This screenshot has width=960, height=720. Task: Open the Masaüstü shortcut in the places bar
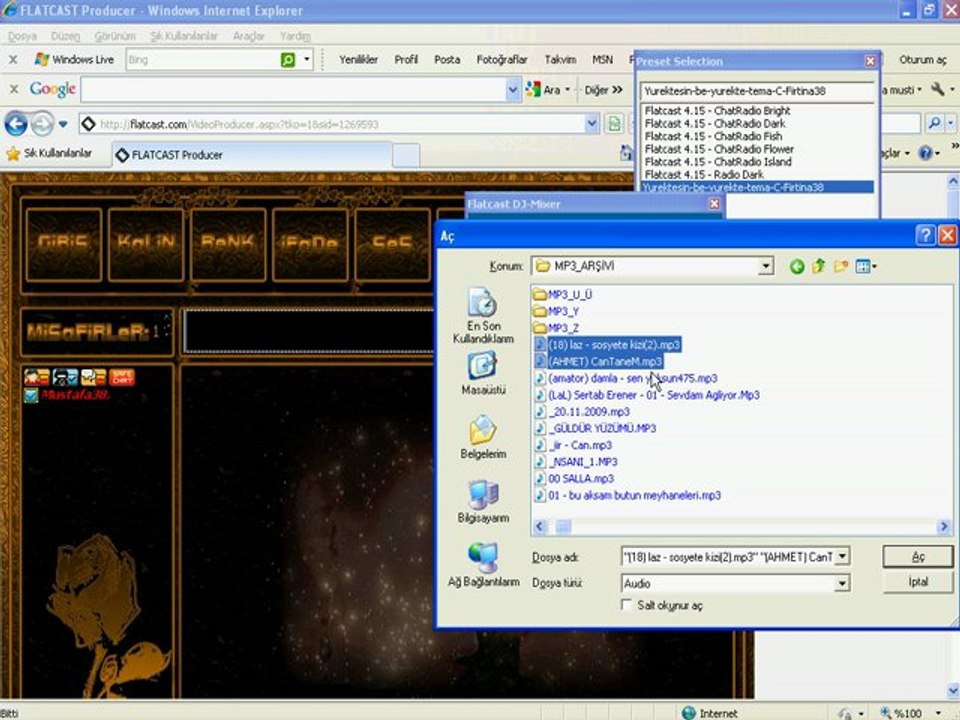click(x=482, y=375)
